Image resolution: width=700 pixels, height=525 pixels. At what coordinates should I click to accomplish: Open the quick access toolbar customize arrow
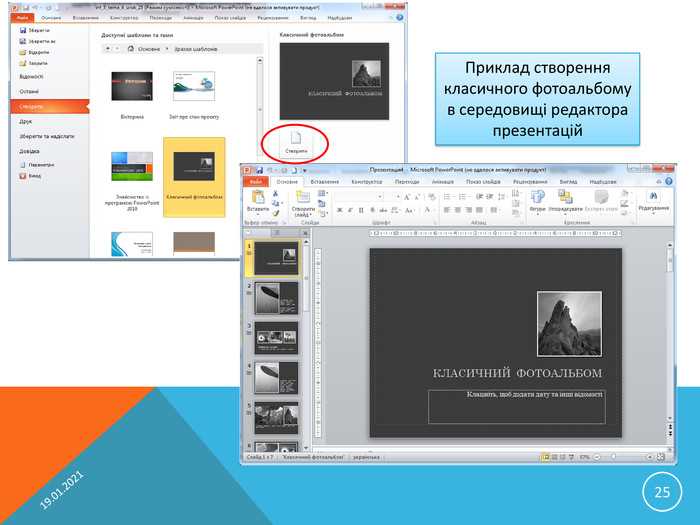coord(305,171)
